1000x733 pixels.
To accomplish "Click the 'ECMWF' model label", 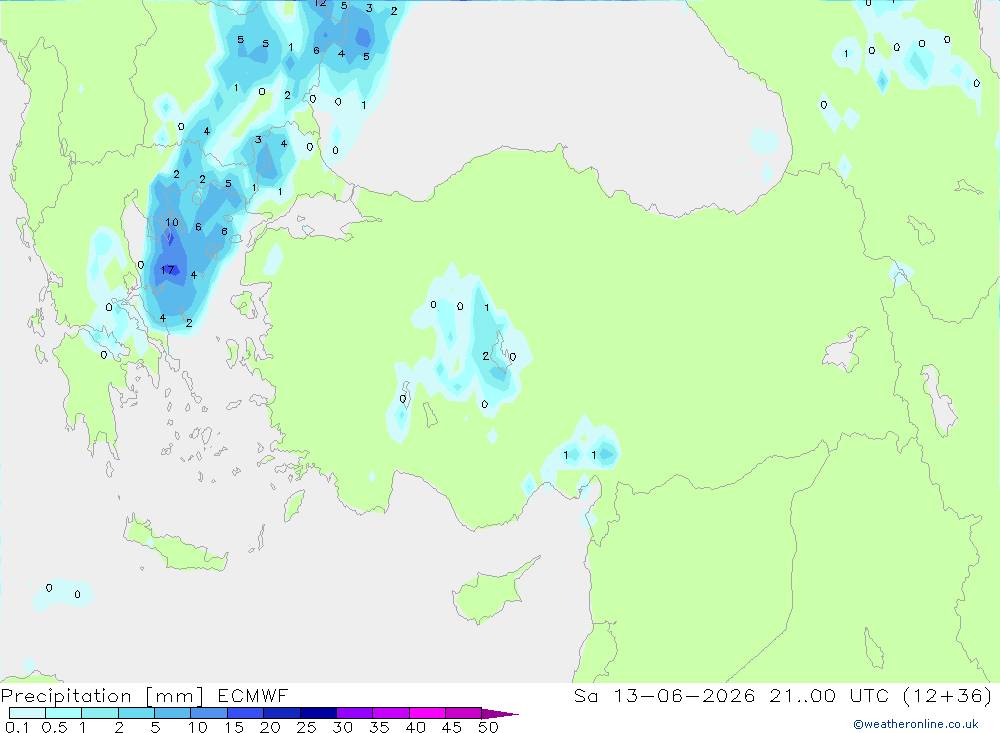I will (253, 696).
